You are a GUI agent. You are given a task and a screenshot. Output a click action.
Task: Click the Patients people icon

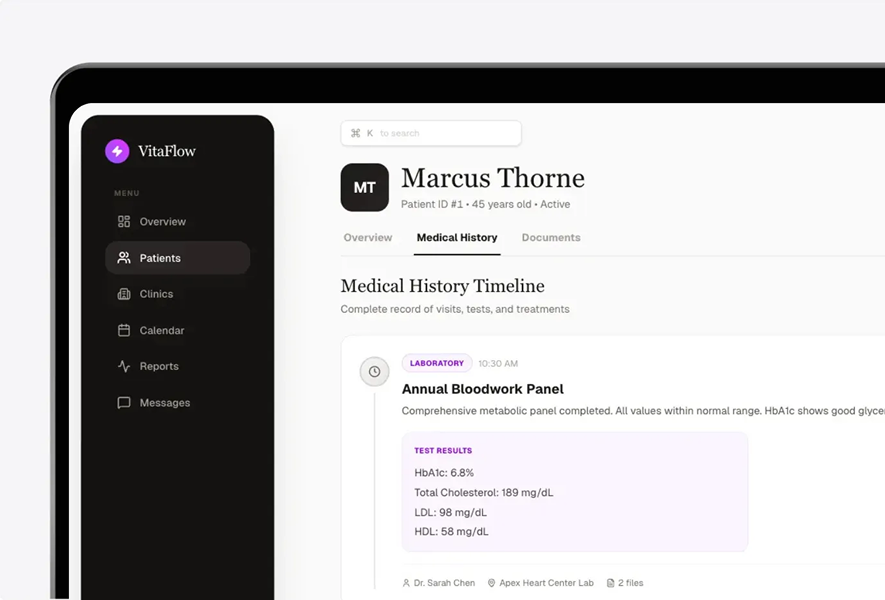point(124,258)
